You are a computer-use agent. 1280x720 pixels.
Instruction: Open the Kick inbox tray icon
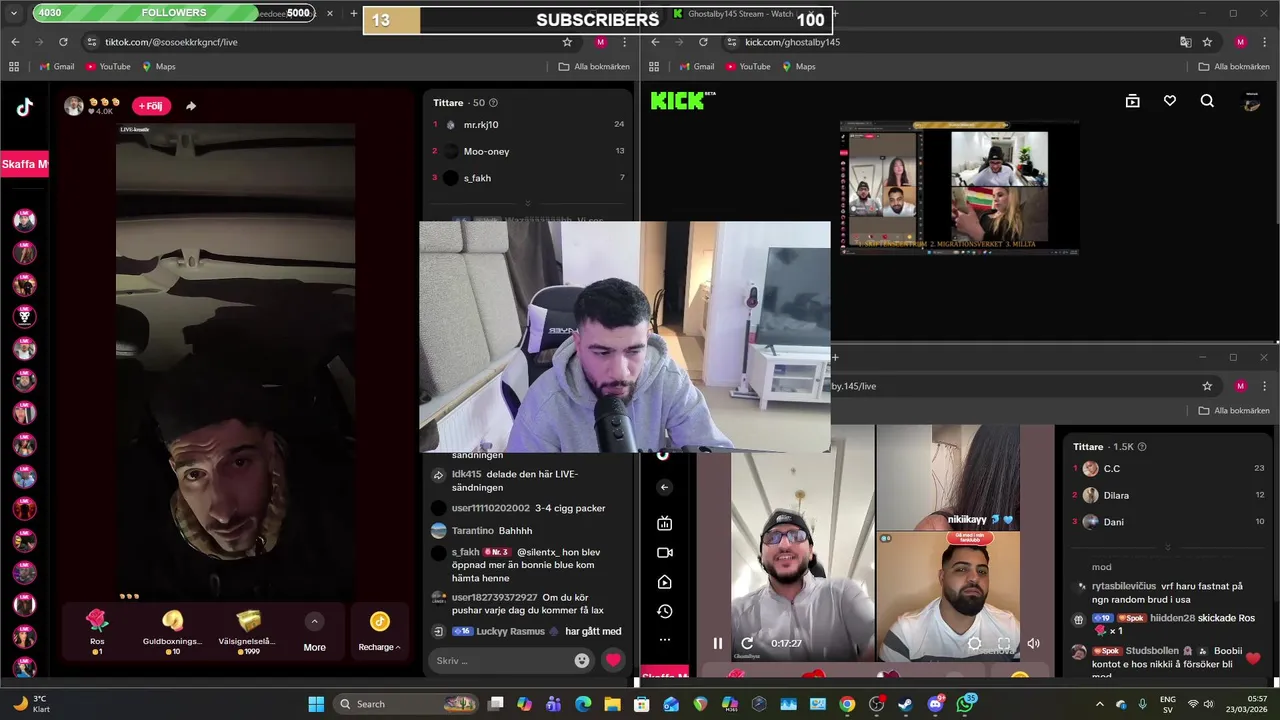(x=1132, y=101)
